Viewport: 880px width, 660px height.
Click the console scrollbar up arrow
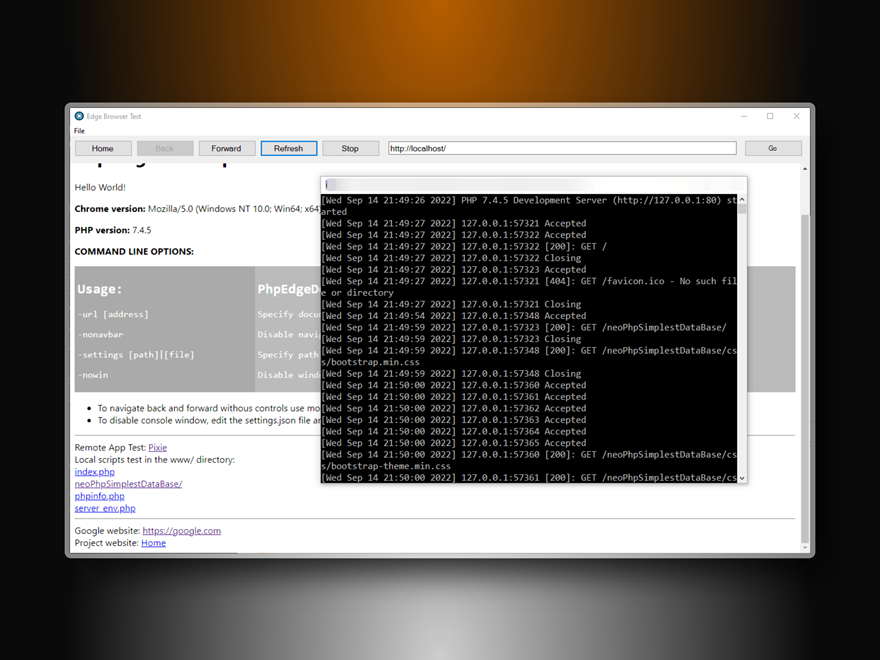741,200
